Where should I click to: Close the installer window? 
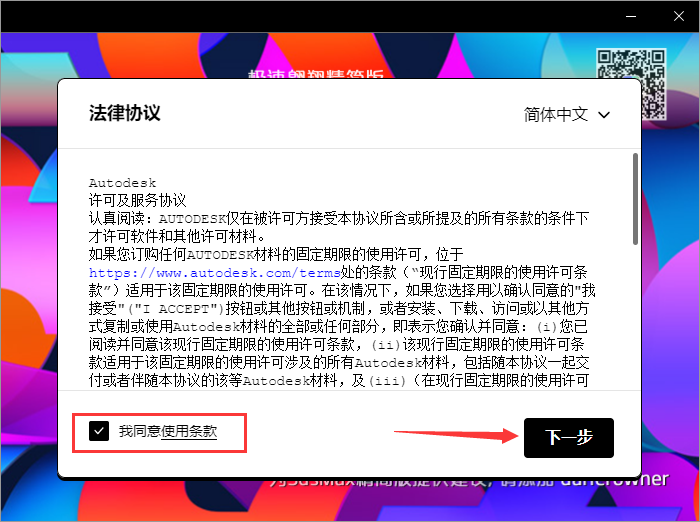tap(679, 17)
